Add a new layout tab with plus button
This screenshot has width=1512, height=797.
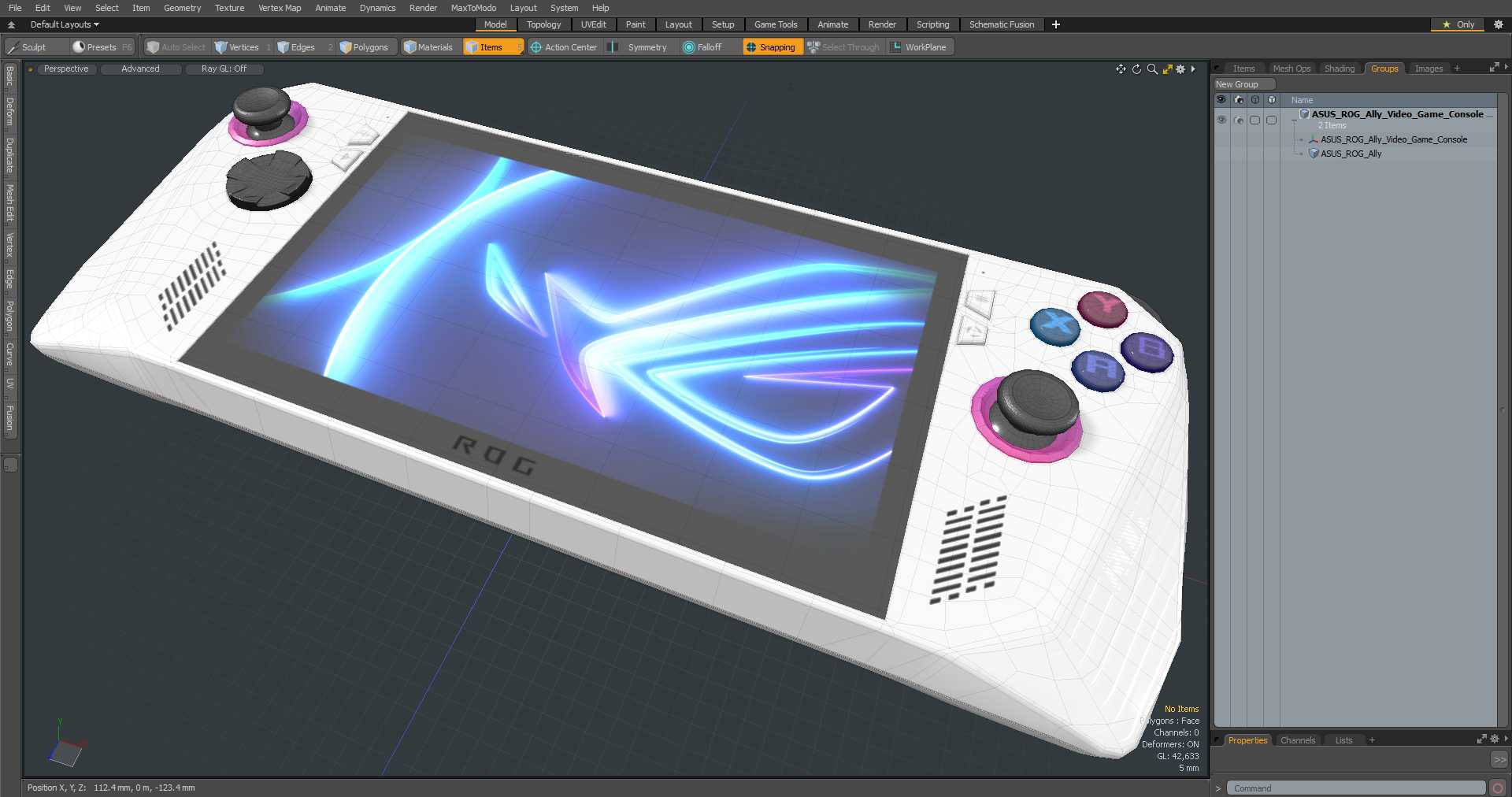[1056, 24]
